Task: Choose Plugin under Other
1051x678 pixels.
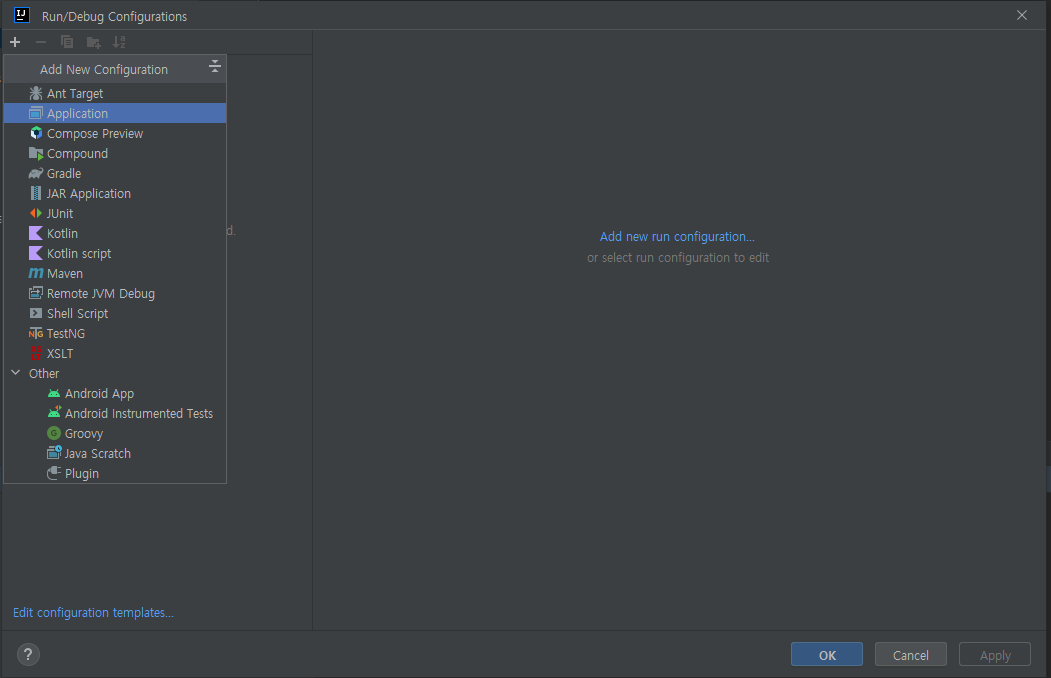Action: 115,473
